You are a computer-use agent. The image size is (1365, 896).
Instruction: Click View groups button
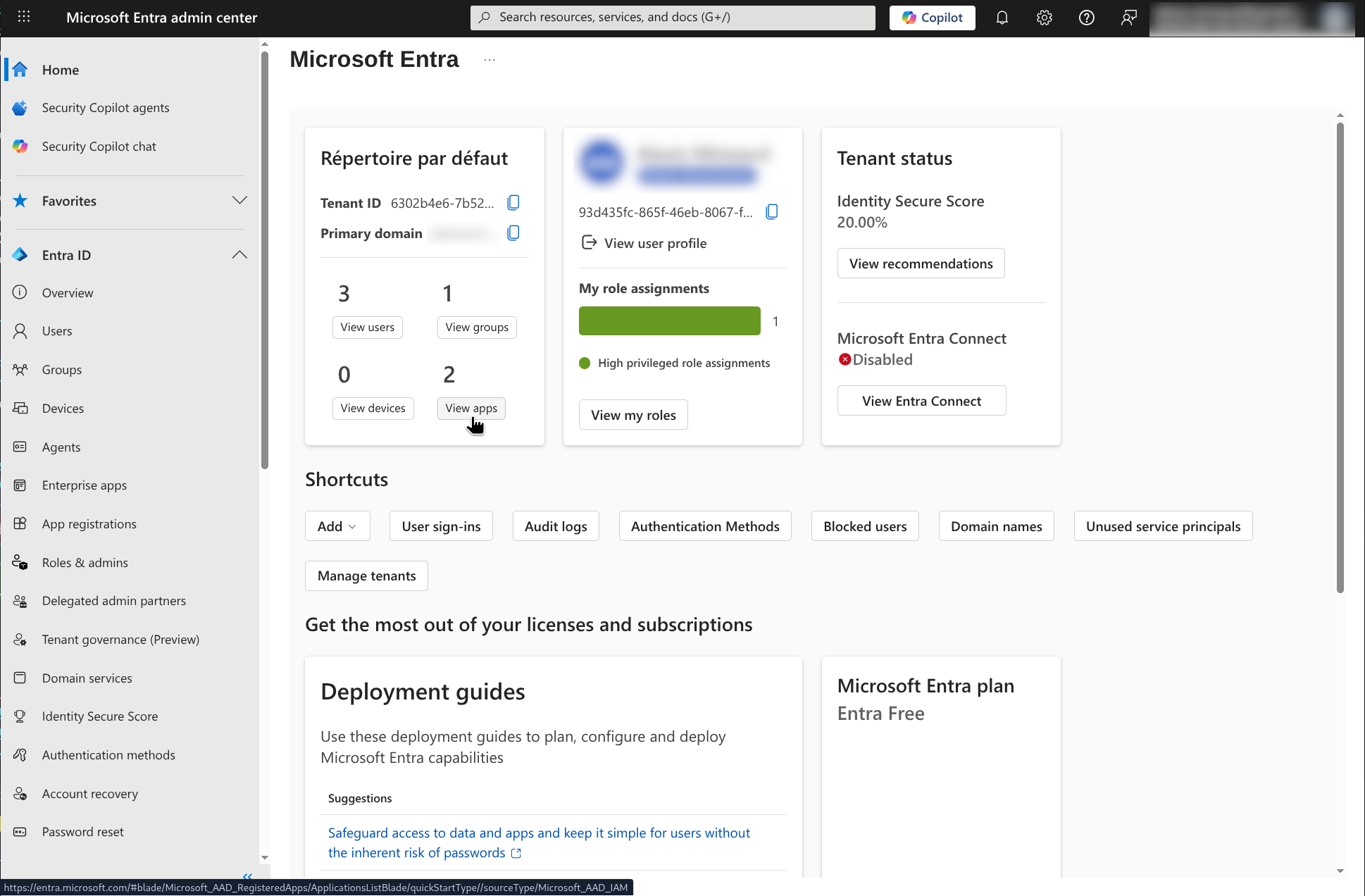pos(477,328)
